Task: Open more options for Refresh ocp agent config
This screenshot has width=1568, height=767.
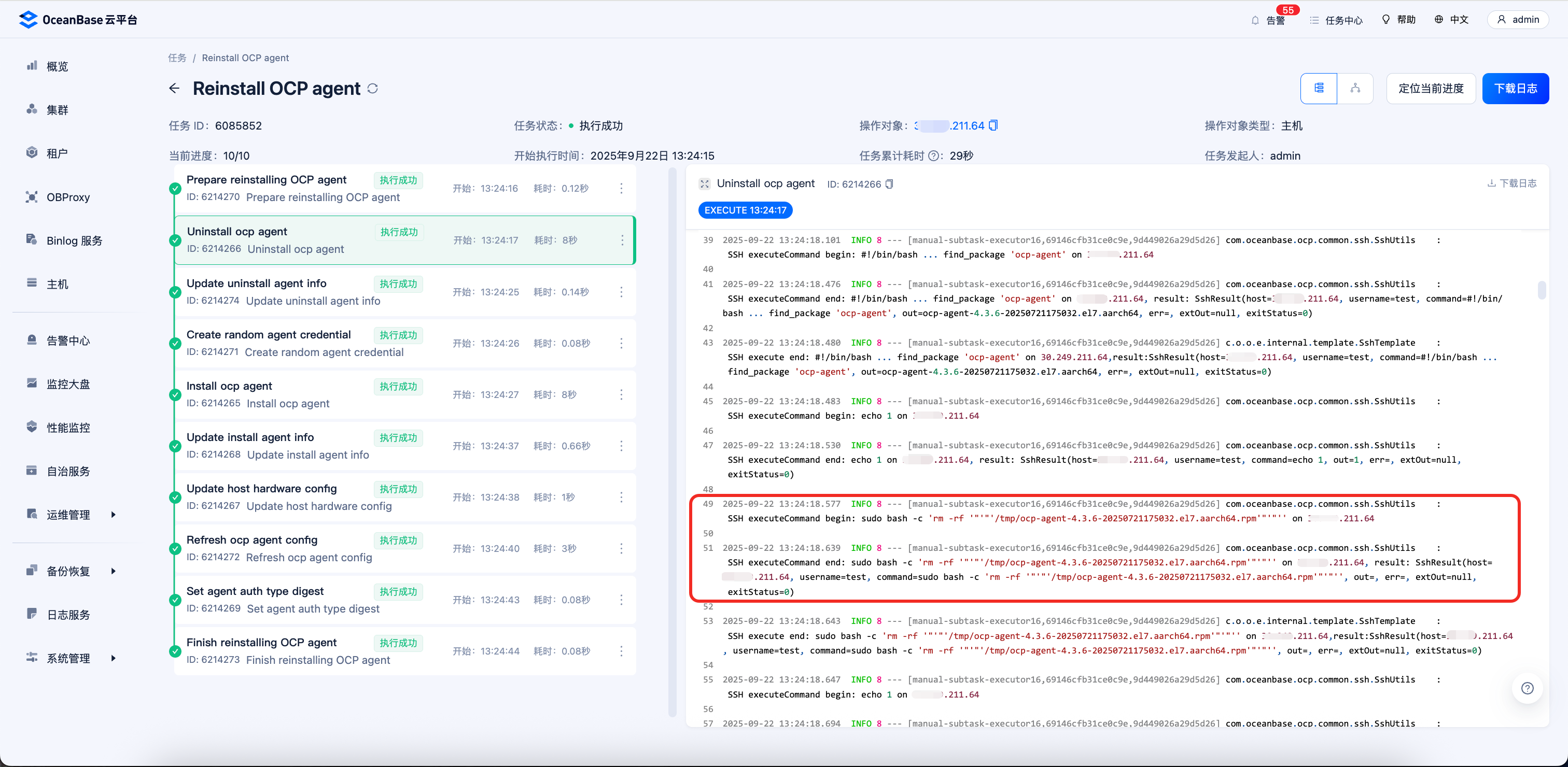Action: pyautogui.click(x=622, y=549)
